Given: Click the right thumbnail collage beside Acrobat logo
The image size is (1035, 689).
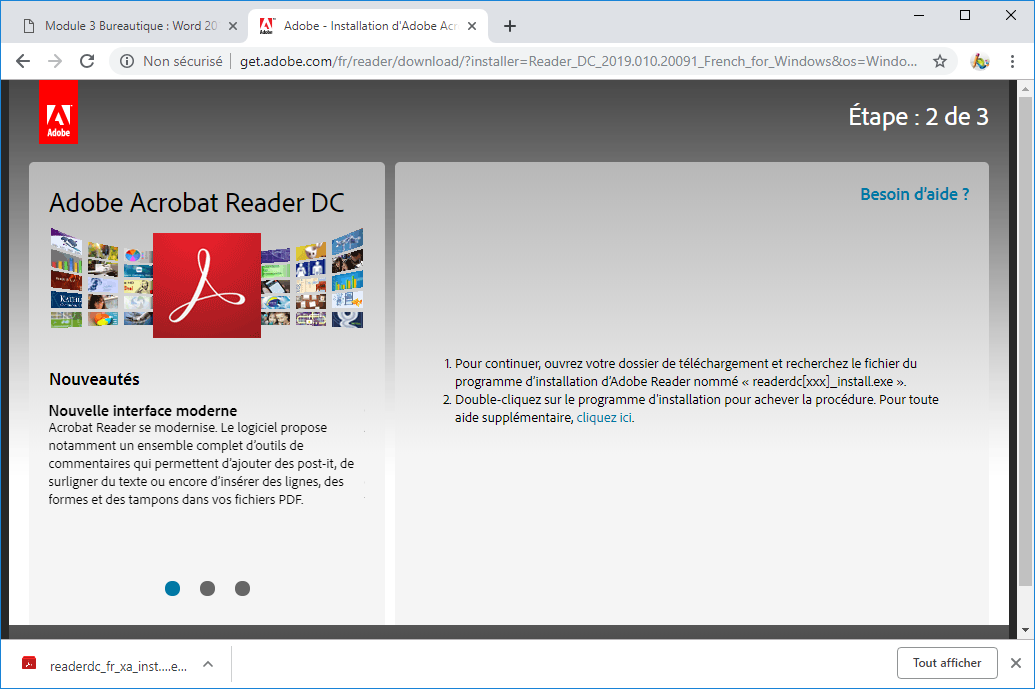Looking at the screenshot, I should point(312,278).
